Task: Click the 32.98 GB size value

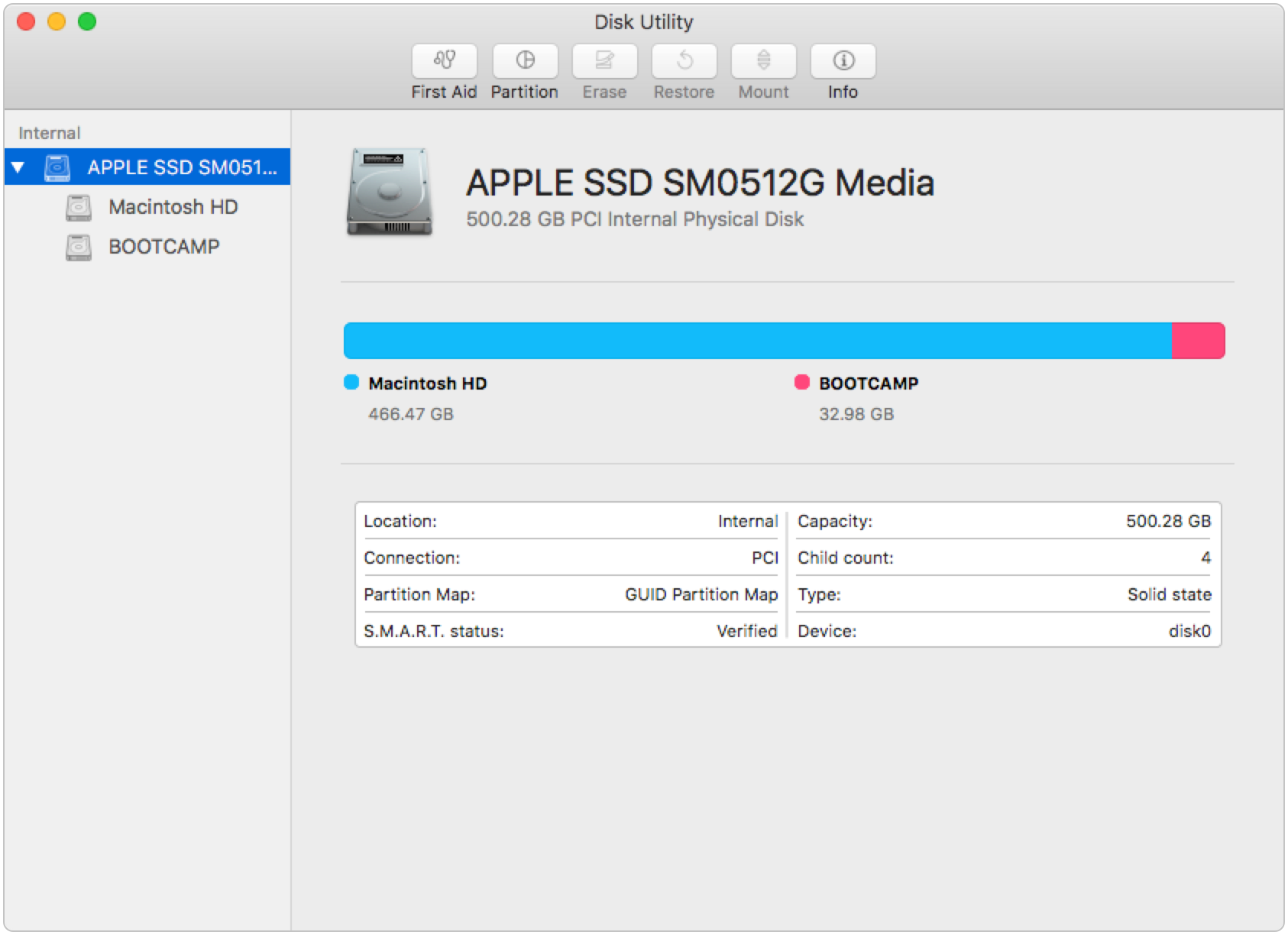Action: (856, 414)
